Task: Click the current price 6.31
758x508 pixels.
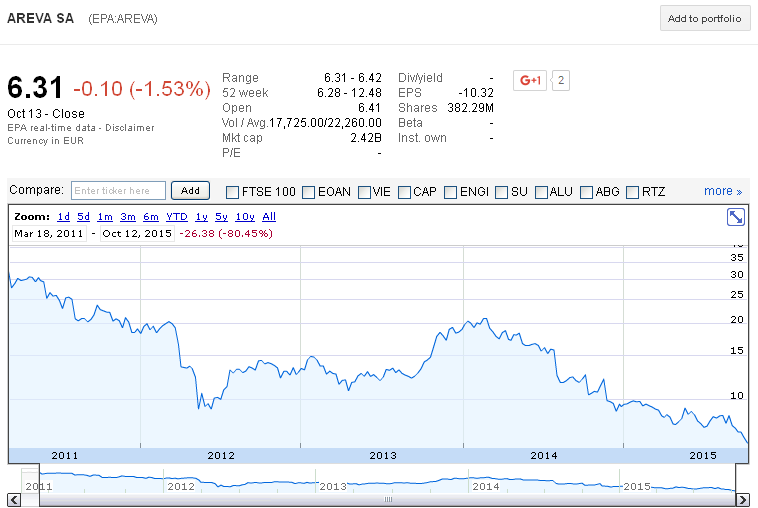Action: (x=35, y=88)
